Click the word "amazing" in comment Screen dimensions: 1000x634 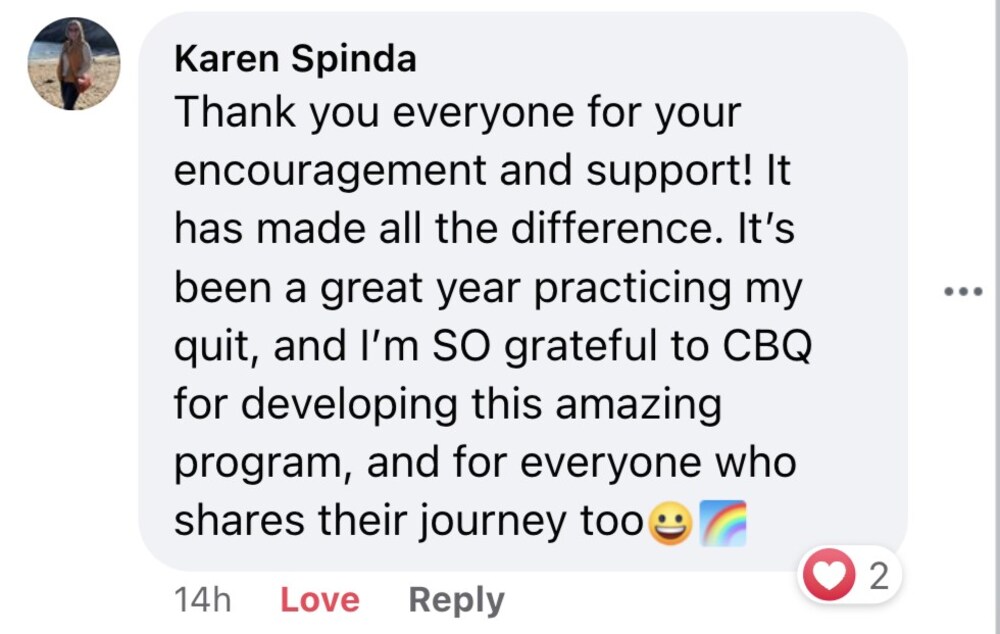[638, 405]
